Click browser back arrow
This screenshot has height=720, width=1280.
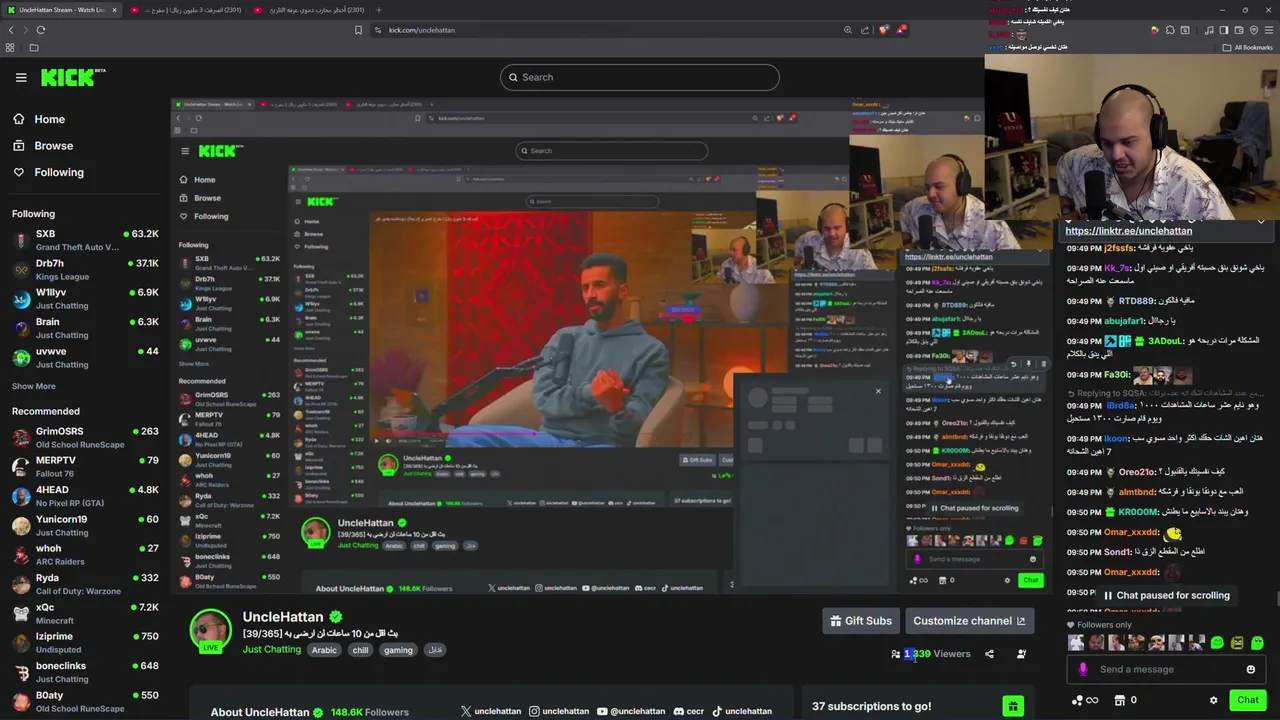(11, 30)
